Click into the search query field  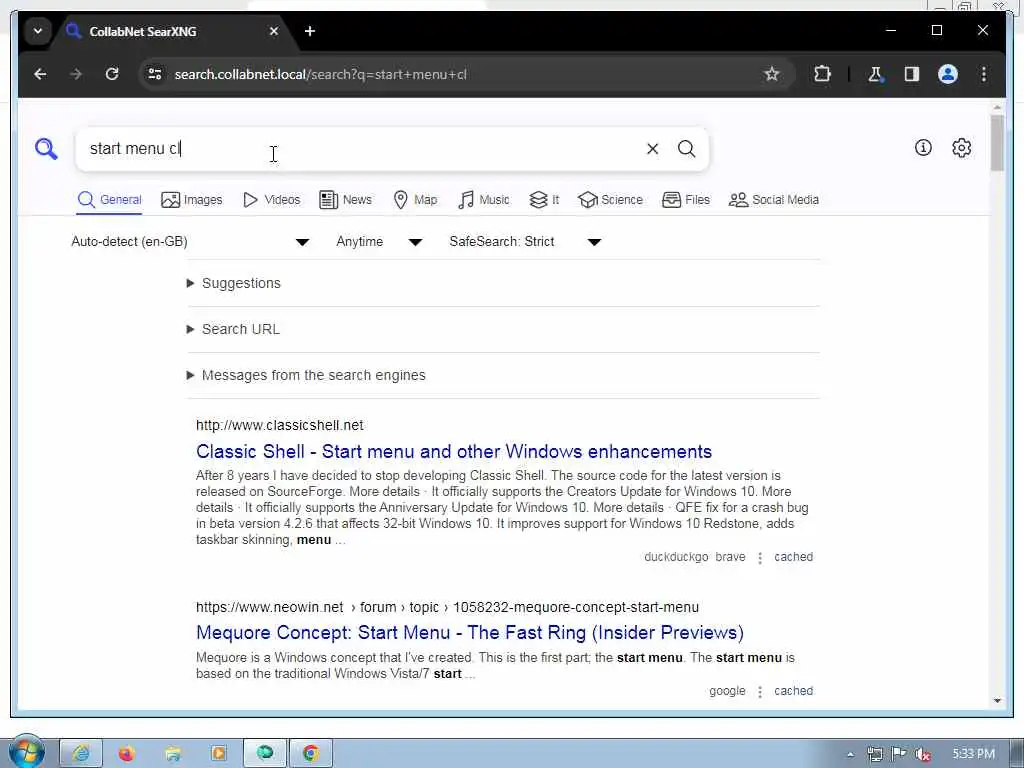click(359, 149)
